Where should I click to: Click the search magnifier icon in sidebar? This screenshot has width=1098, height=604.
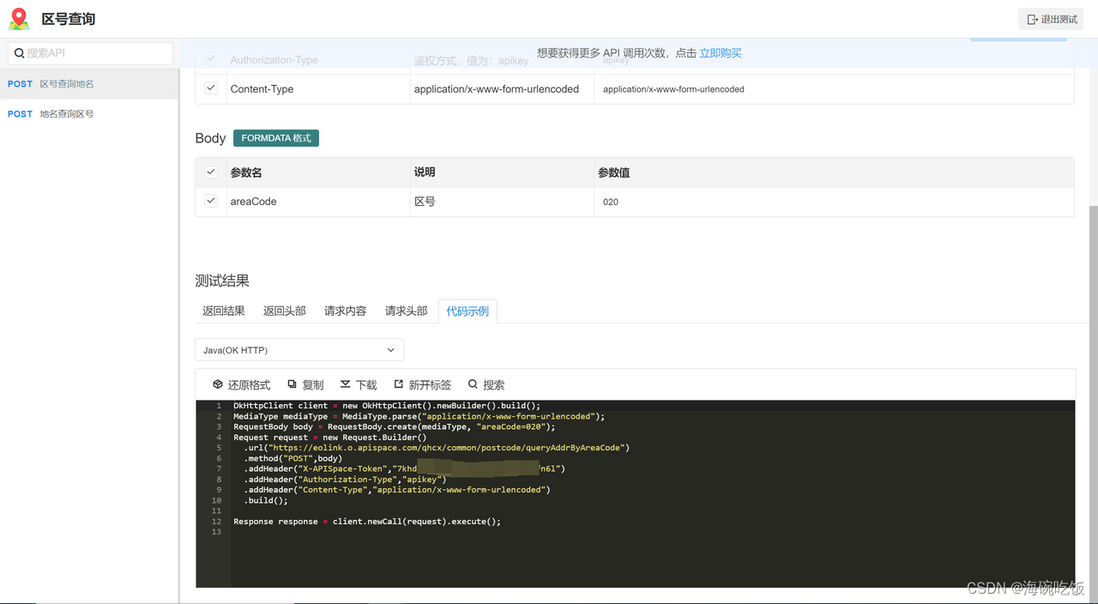19,53
